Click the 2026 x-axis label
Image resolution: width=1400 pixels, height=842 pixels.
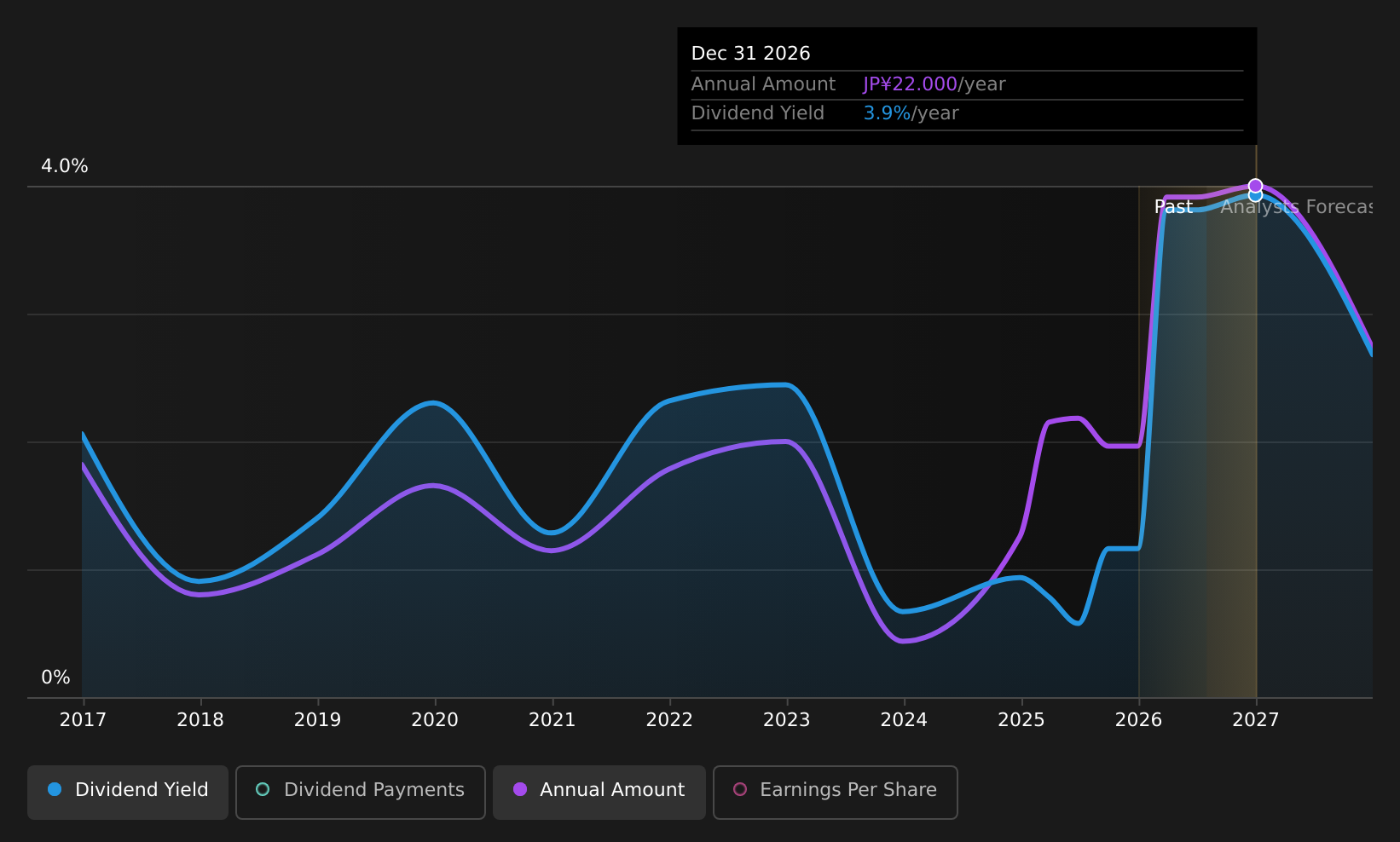(1139, 720)
